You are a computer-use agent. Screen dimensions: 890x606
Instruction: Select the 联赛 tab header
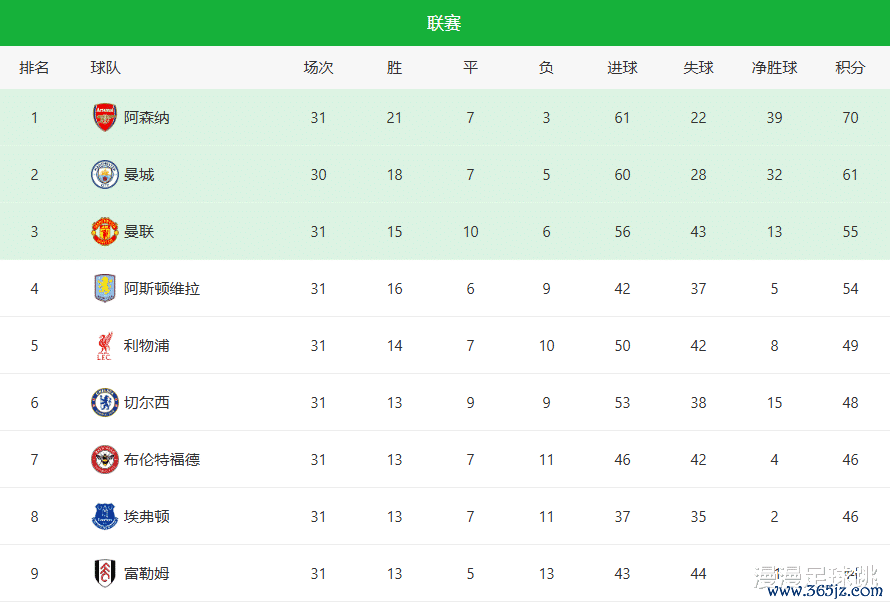(444, 23)
